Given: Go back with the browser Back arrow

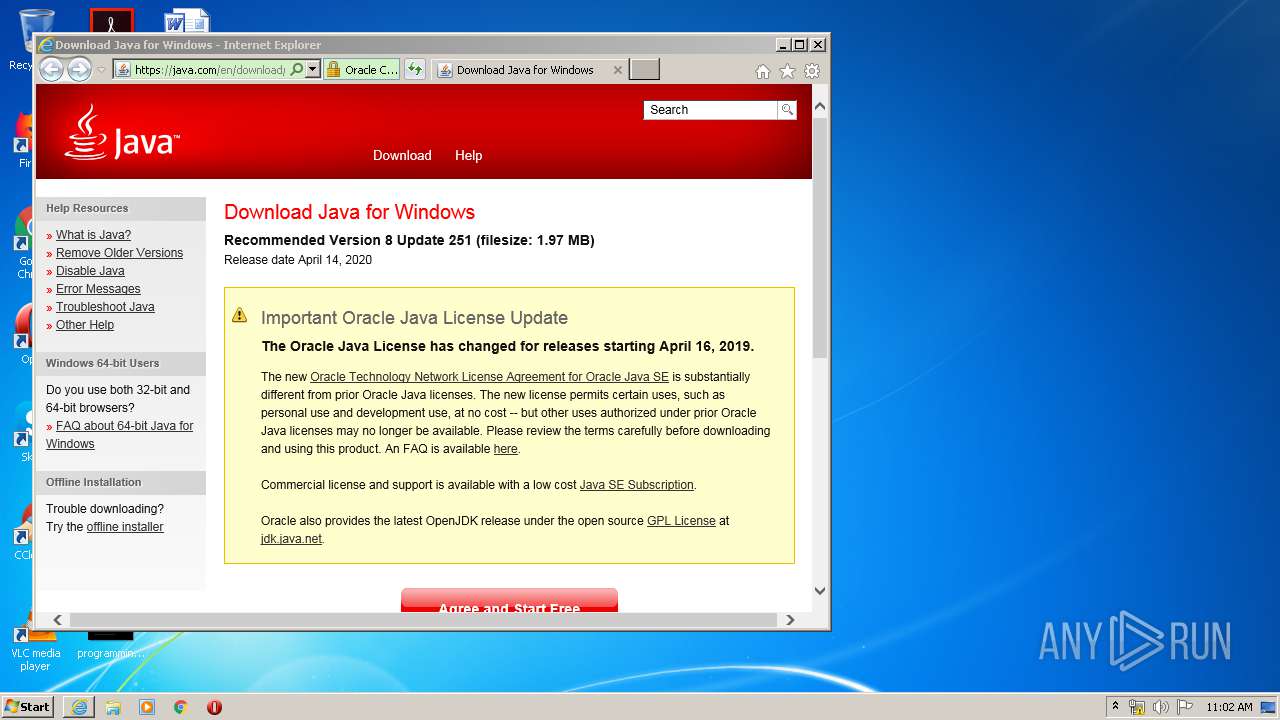Looking at the screenshot, I should pos(51,69).
